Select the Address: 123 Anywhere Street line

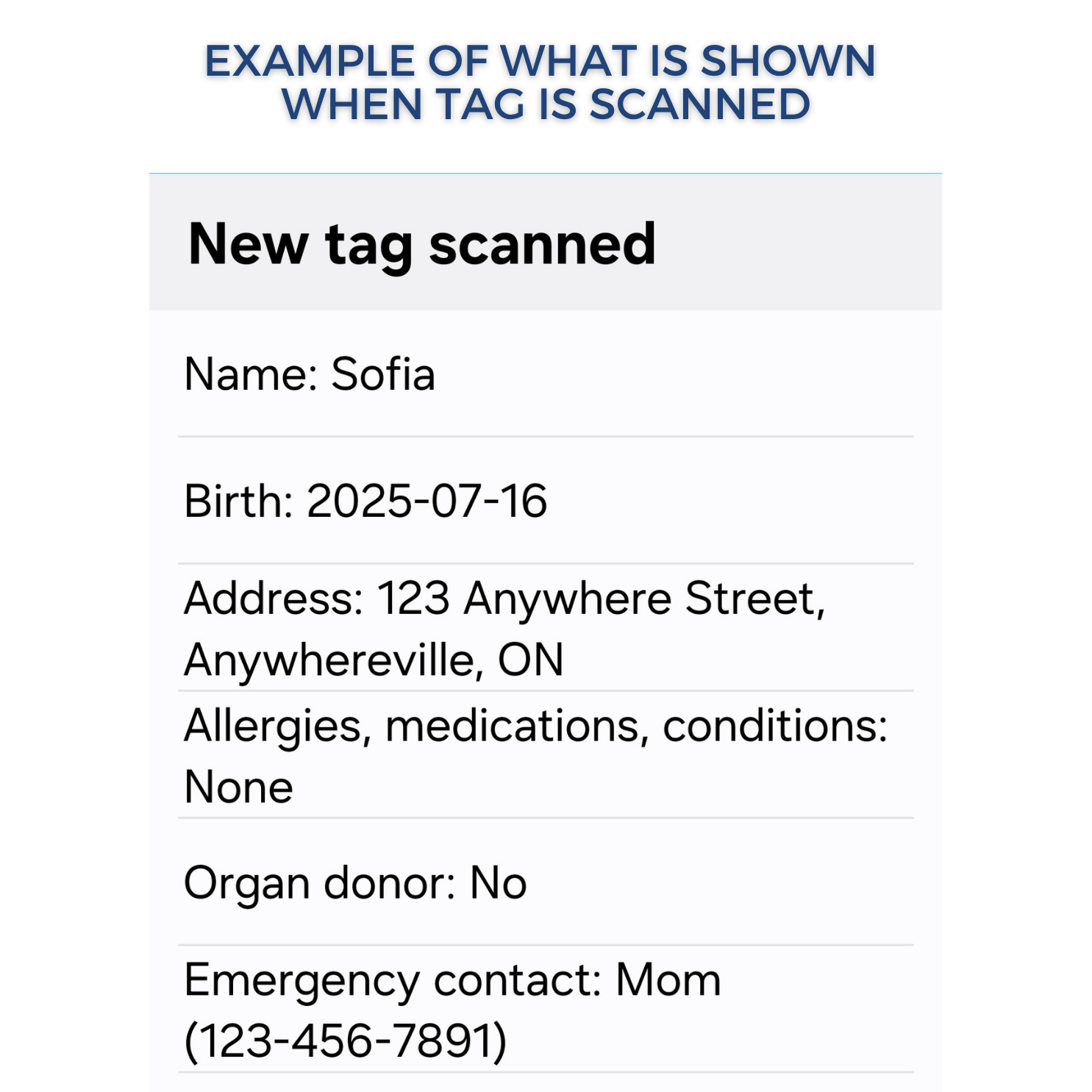[504, 599]
